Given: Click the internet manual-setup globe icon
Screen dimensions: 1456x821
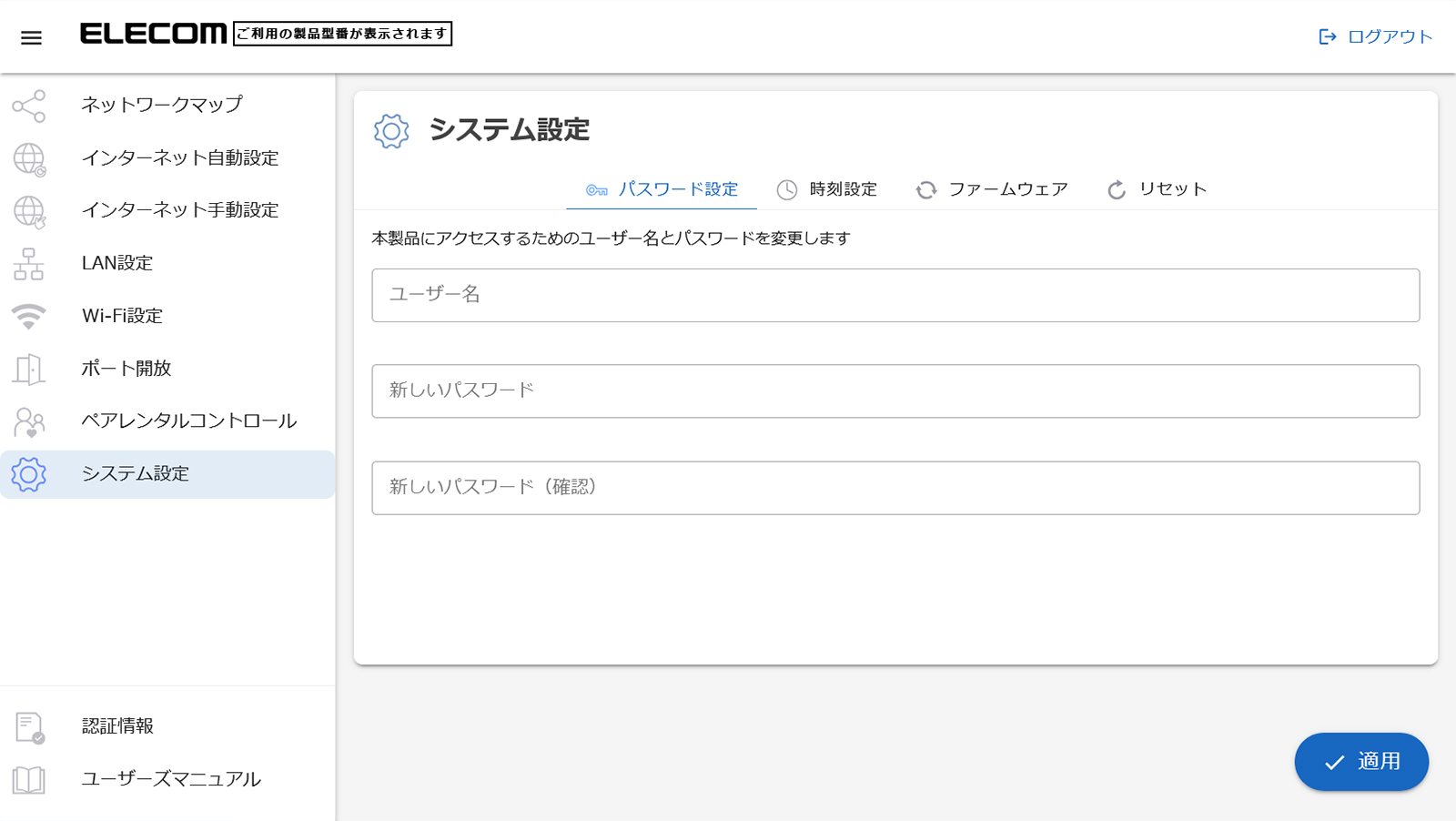Looking at the screenshot, I should pyautogui.click(x=29, y=211).
